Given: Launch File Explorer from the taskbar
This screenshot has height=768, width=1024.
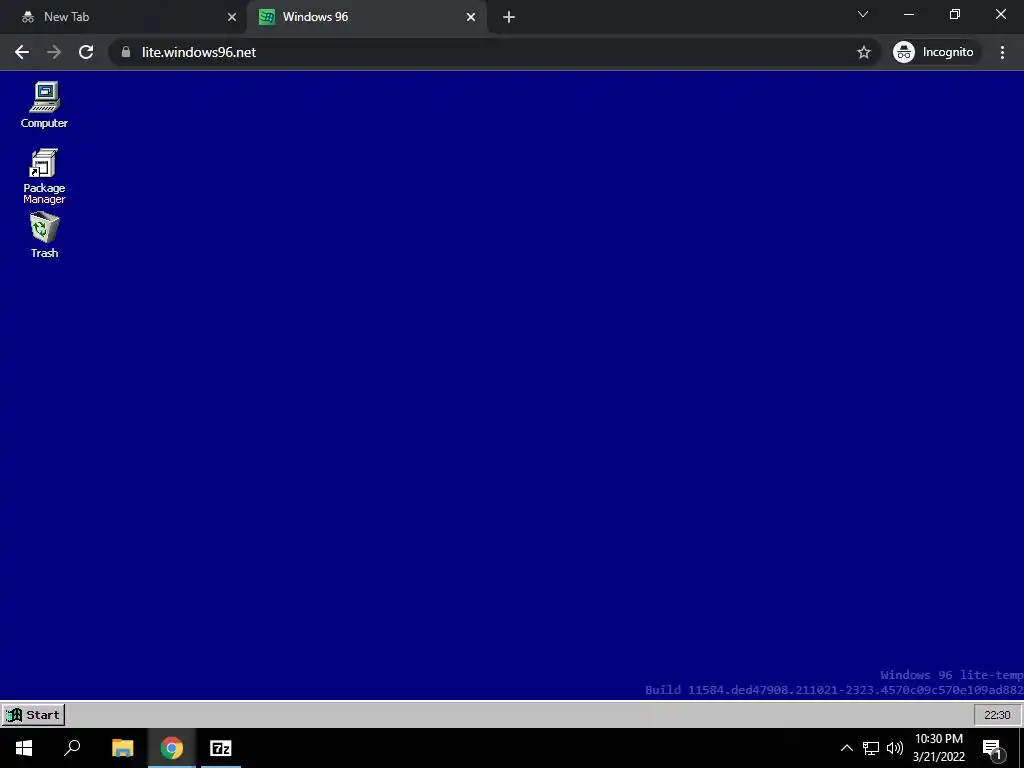Looking at the screenshot, I should pos(122,748).
